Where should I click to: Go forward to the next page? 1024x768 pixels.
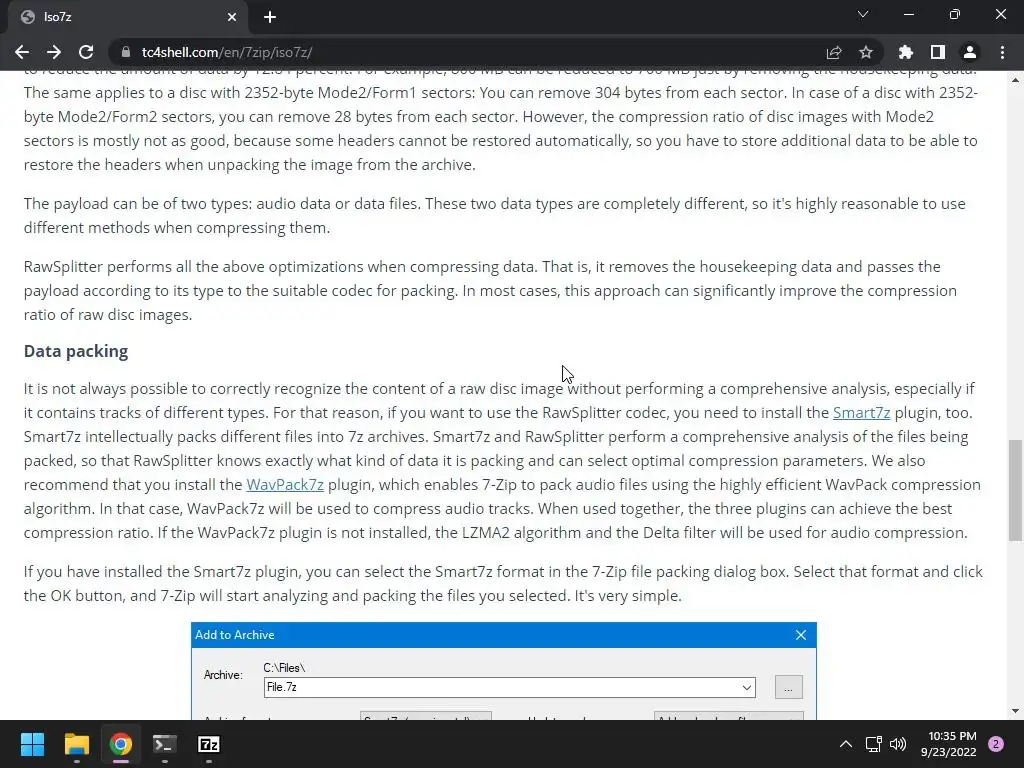click(54, 52)
